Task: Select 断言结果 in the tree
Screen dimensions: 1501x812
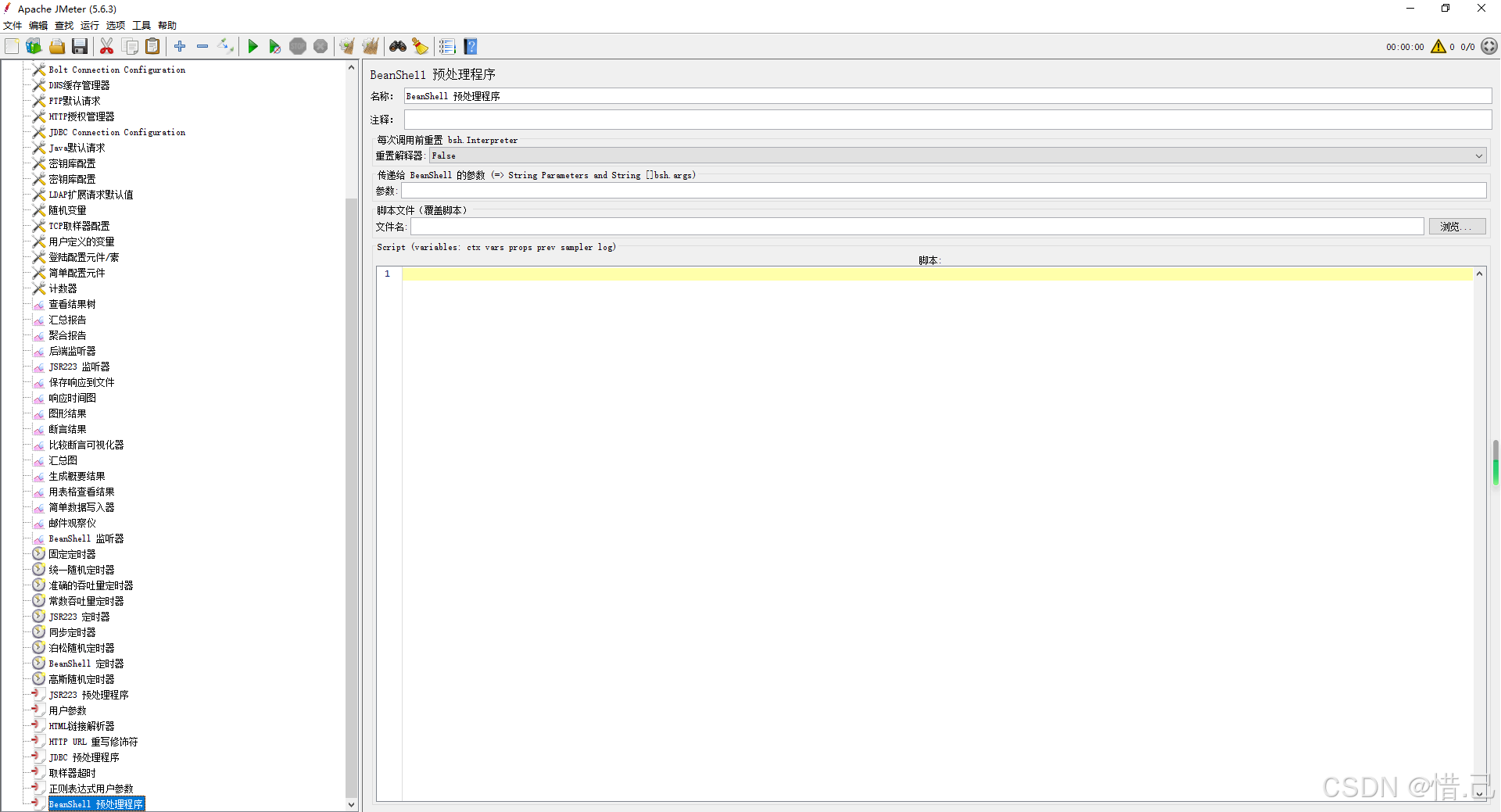Action: [x=67, y=429]
